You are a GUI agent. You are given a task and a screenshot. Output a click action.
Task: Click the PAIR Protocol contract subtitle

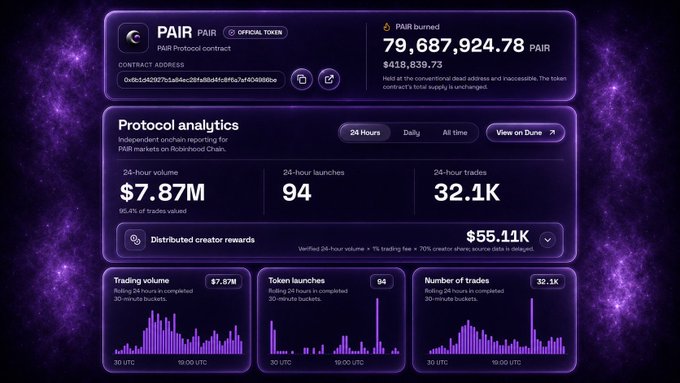click(194, 48)
